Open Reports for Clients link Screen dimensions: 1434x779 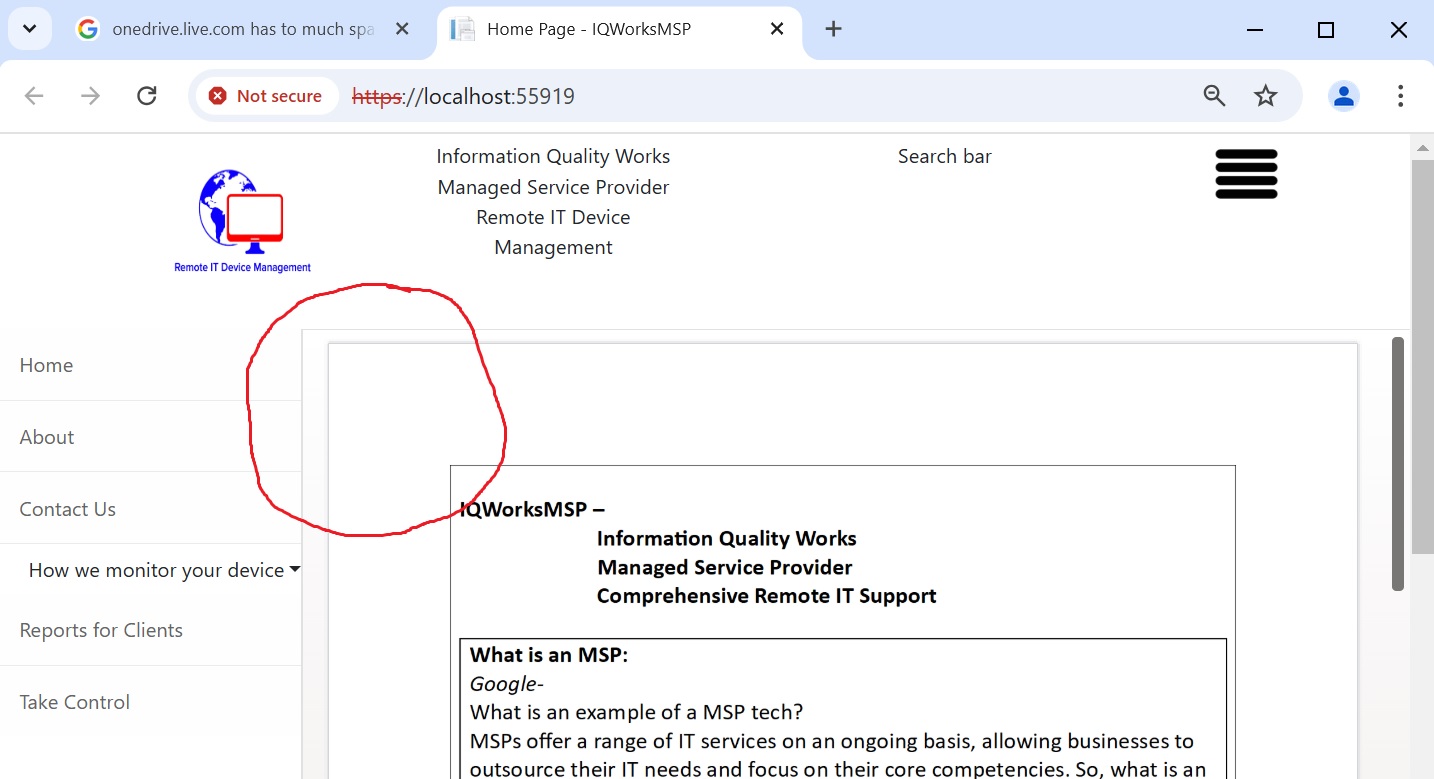tap(101, 630)
